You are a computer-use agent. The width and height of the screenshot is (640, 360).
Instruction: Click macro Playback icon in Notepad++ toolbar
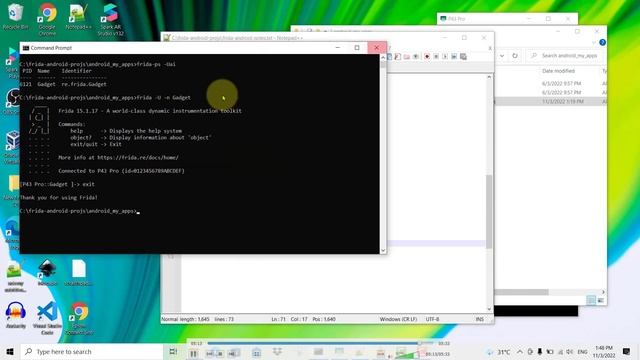point(445,57)
